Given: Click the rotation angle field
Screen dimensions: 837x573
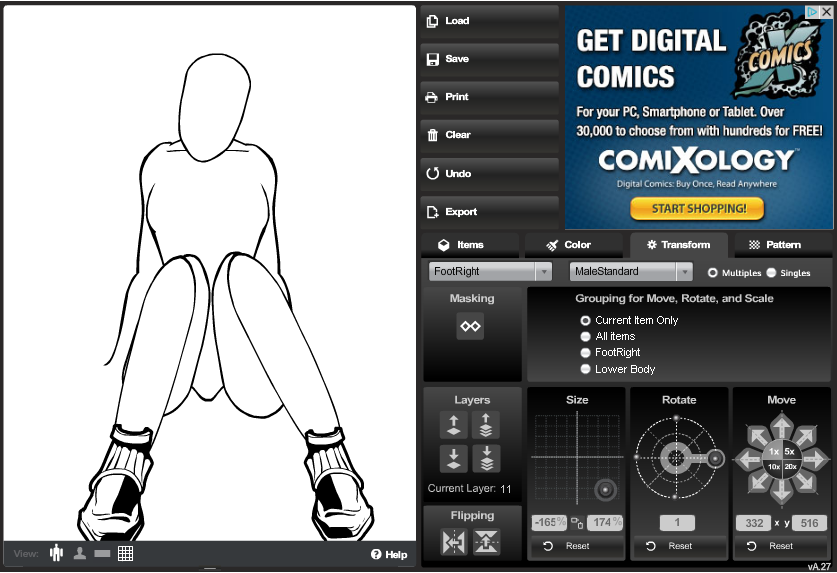Looking at the screenshot, I should 677,522.
